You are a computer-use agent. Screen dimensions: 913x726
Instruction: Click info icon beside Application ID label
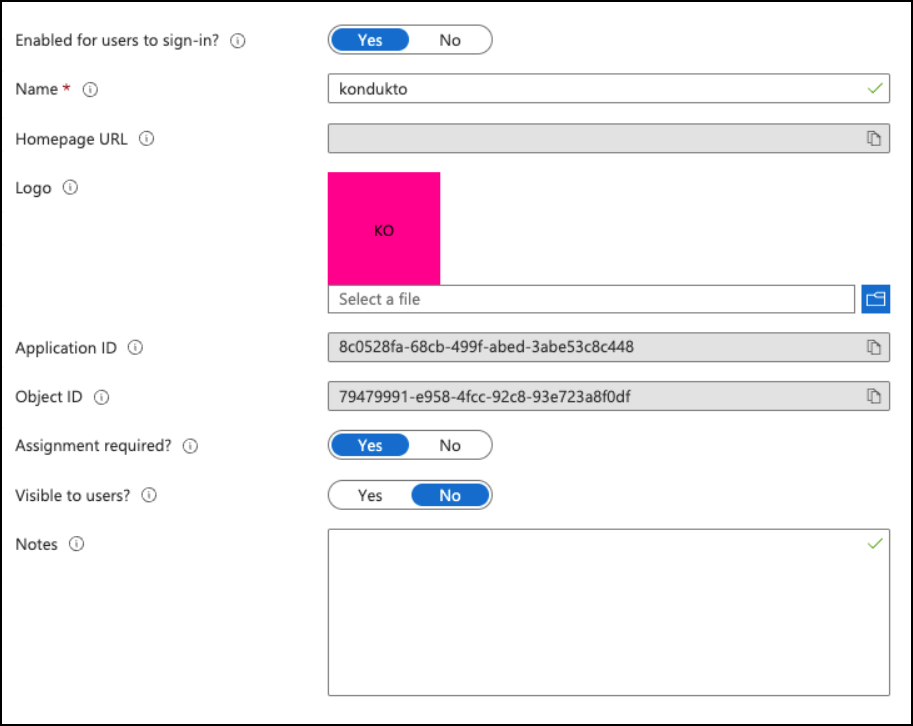point(136,348)
